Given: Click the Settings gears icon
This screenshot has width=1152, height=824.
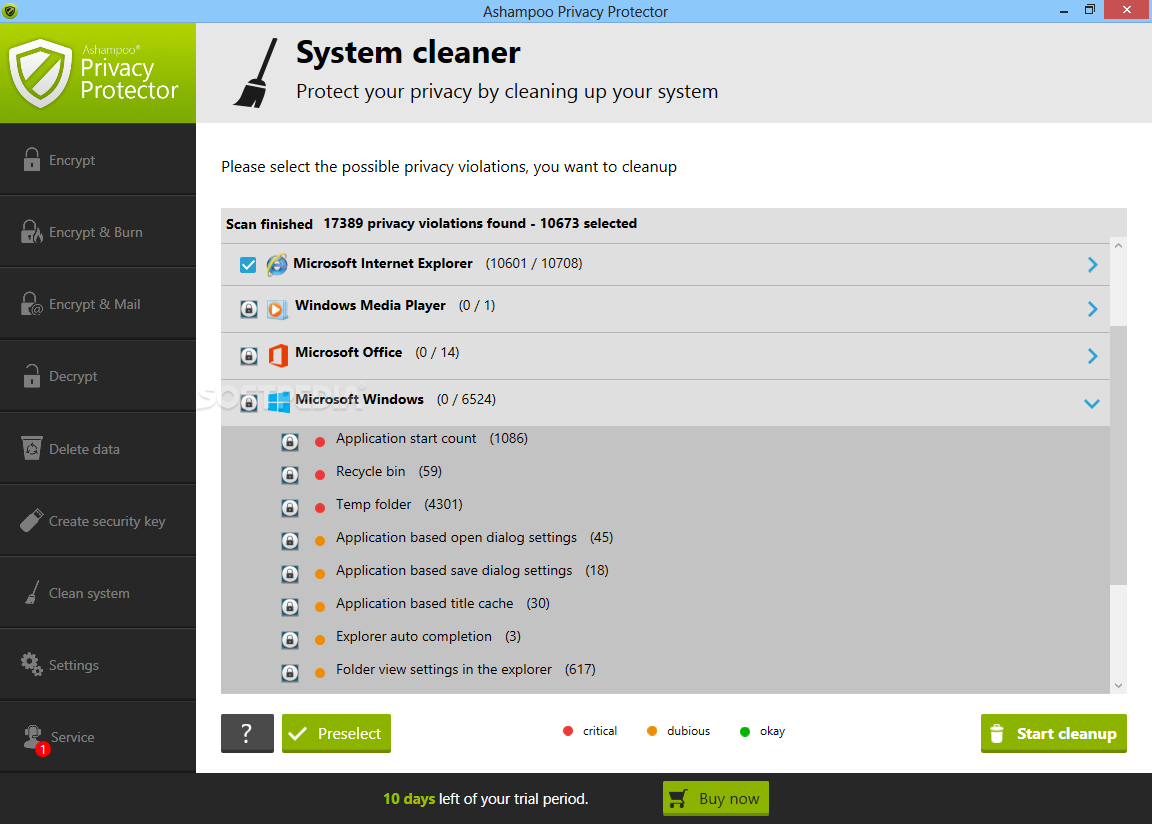Looking at the screenshot, I should pos(32,664).
